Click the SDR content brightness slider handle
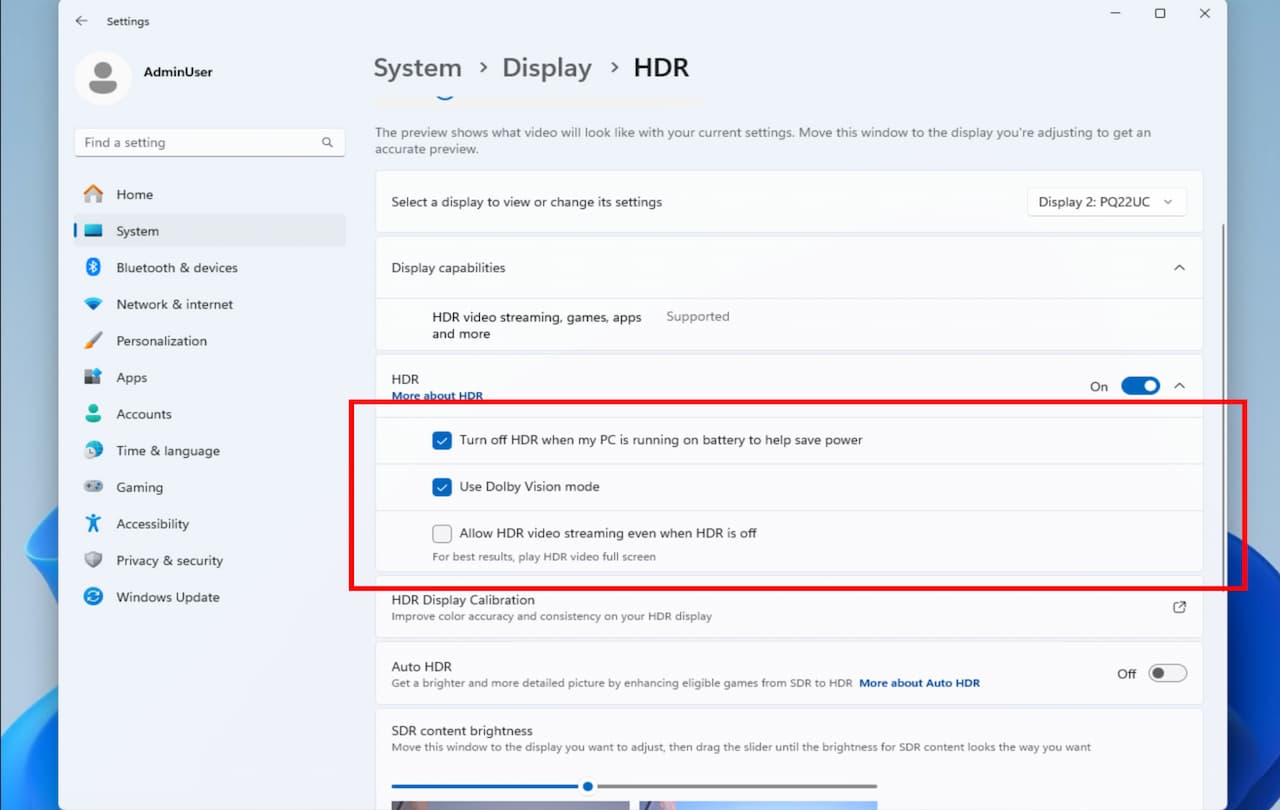This screenshot has height=810, width=1280. pos(588,786)
